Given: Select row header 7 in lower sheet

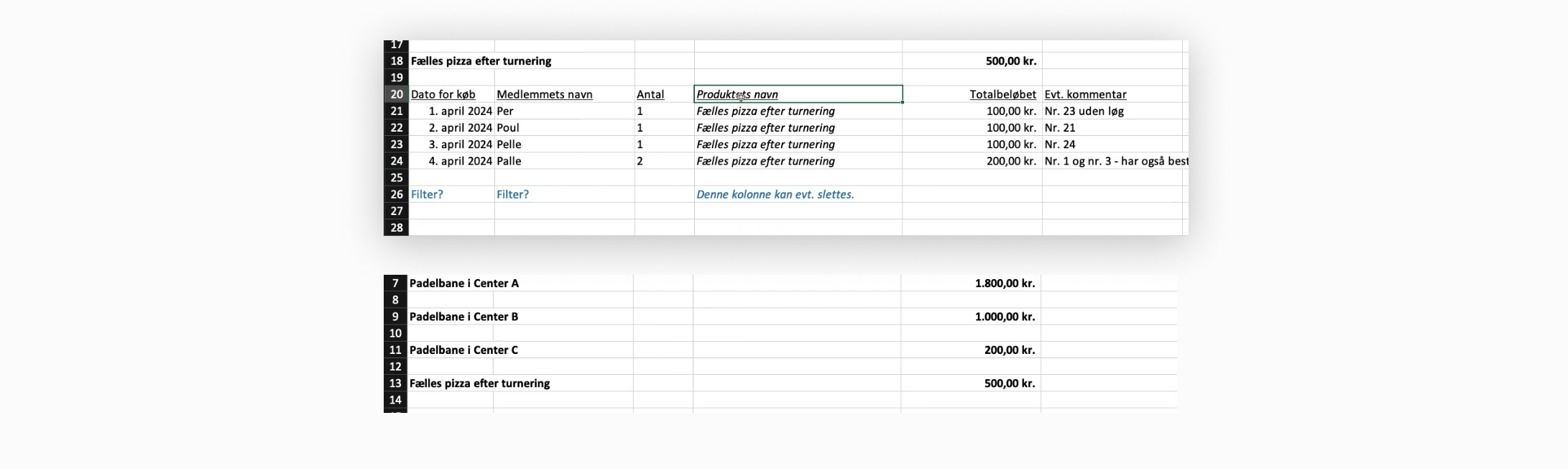Looking at the screenshot, I should coord(395,283).
